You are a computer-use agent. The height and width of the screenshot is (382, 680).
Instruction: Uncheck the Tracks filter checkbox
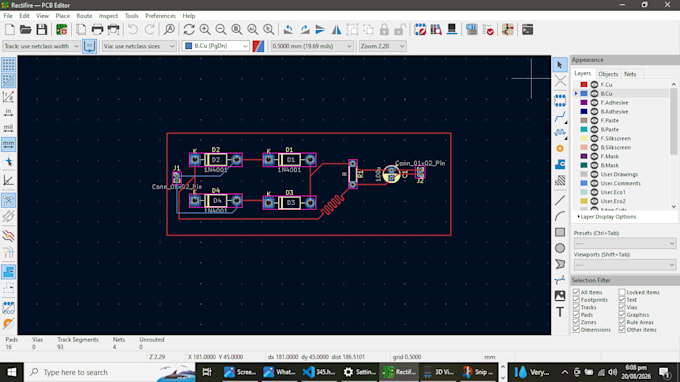pos(576,307)
